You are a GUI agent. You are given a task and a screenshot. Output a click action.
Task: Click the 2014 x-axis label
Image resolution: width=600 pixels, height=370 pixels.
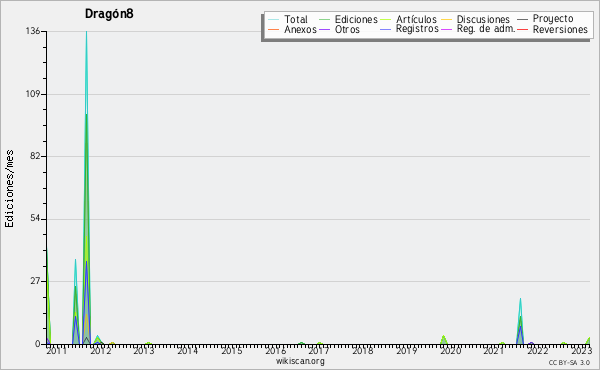(x=187, y=350)
